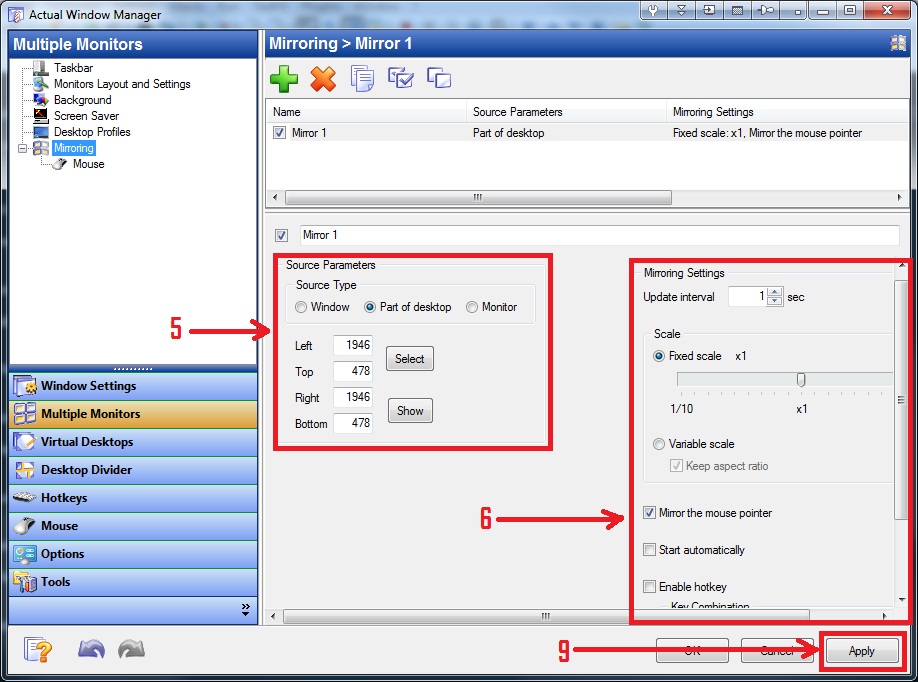Click the Source Parameters column header

pos(566,112)
